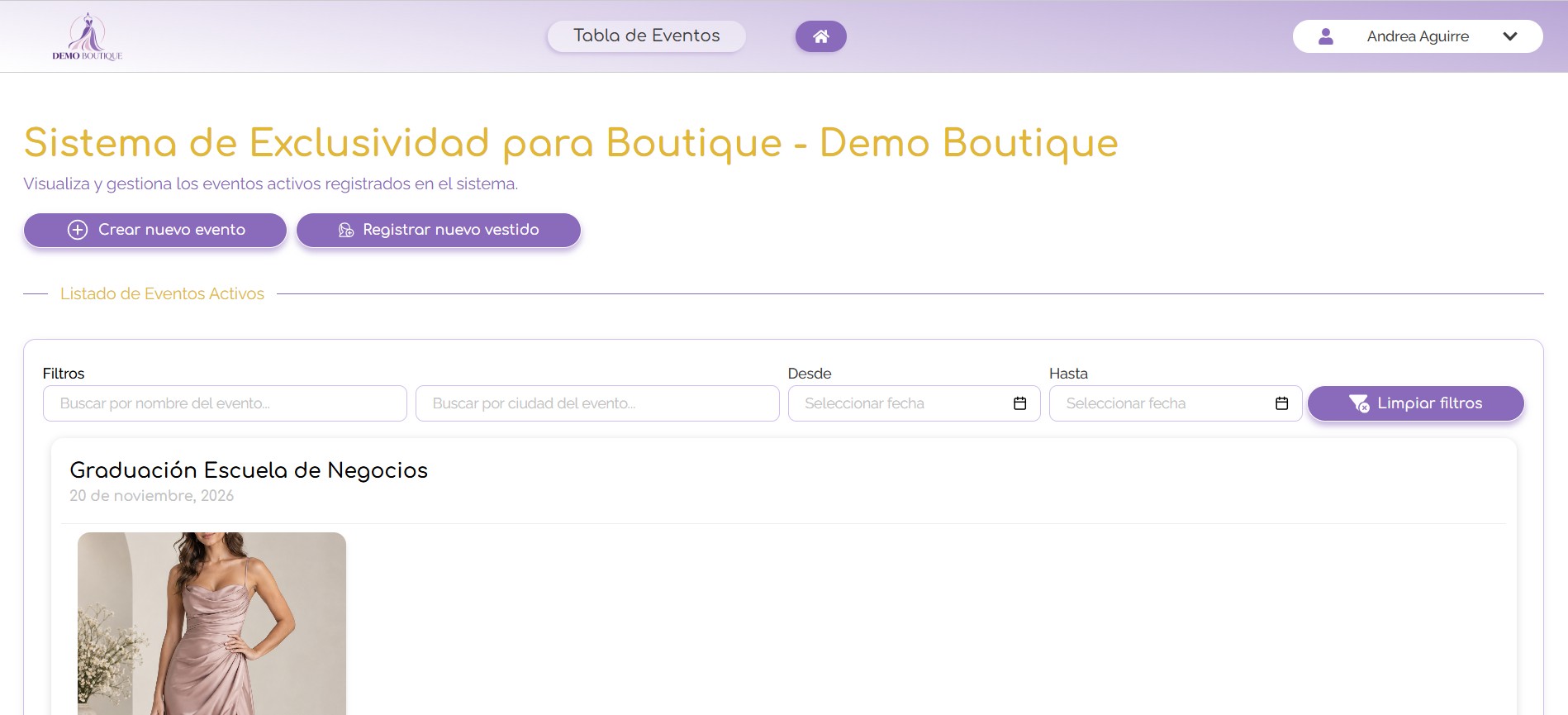Click the Registrar nuevo vestido button
The image size is (1568, 715).
pyautogui.click(x=439, y=230)
